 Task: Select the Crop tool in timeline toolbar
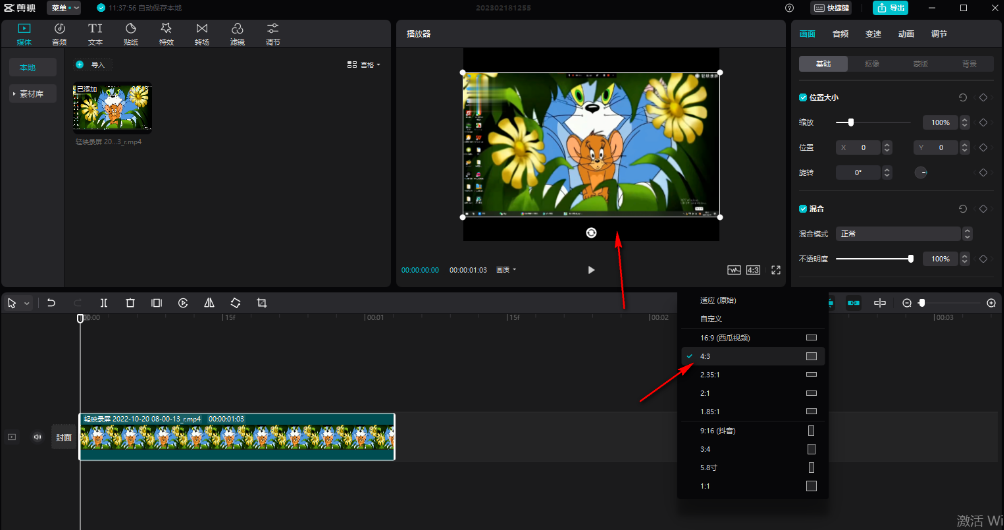(261, 303)
